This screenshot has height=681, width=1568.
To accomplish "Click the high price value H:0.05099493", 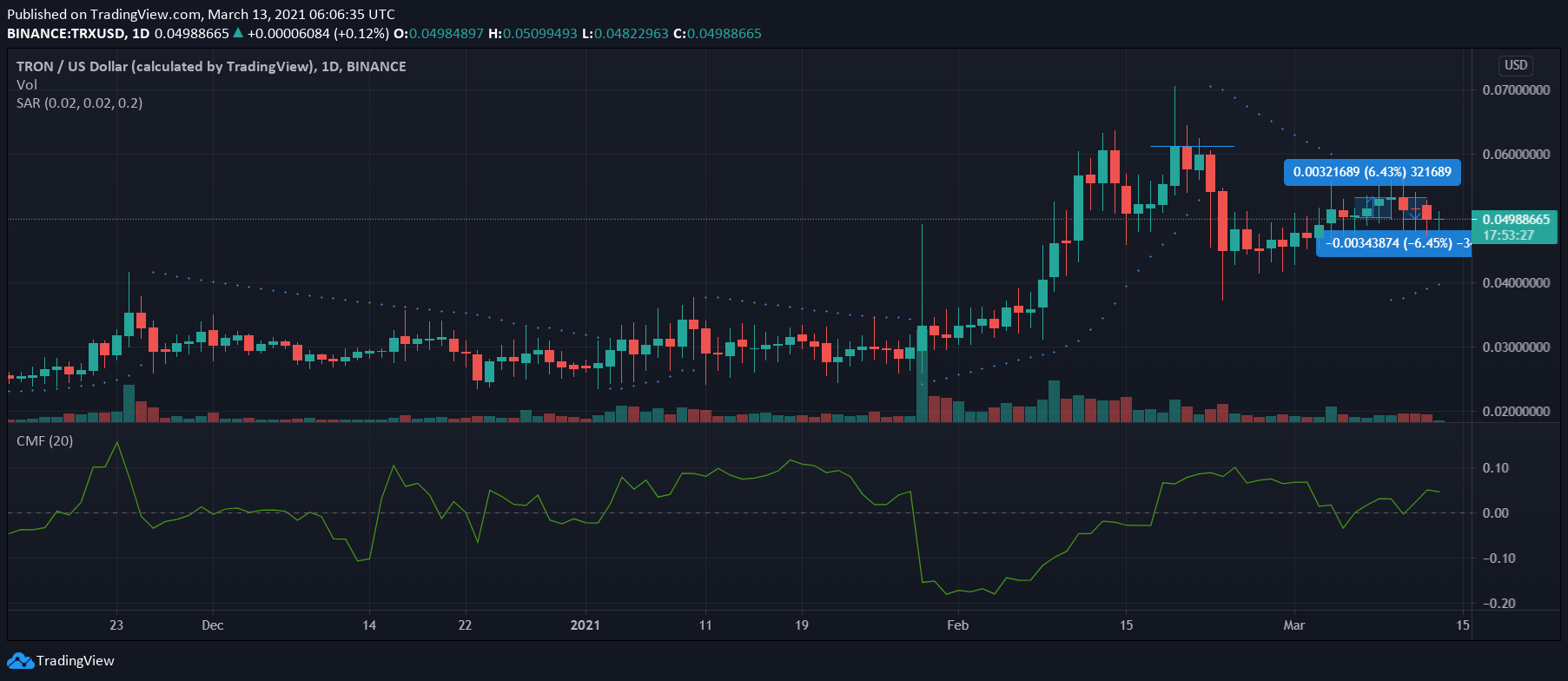I will (533, 33).
